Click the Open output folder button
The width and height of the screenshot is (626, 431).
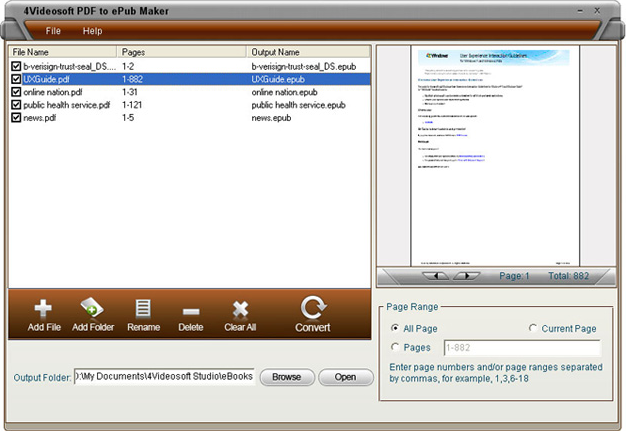tap(345, 377)
